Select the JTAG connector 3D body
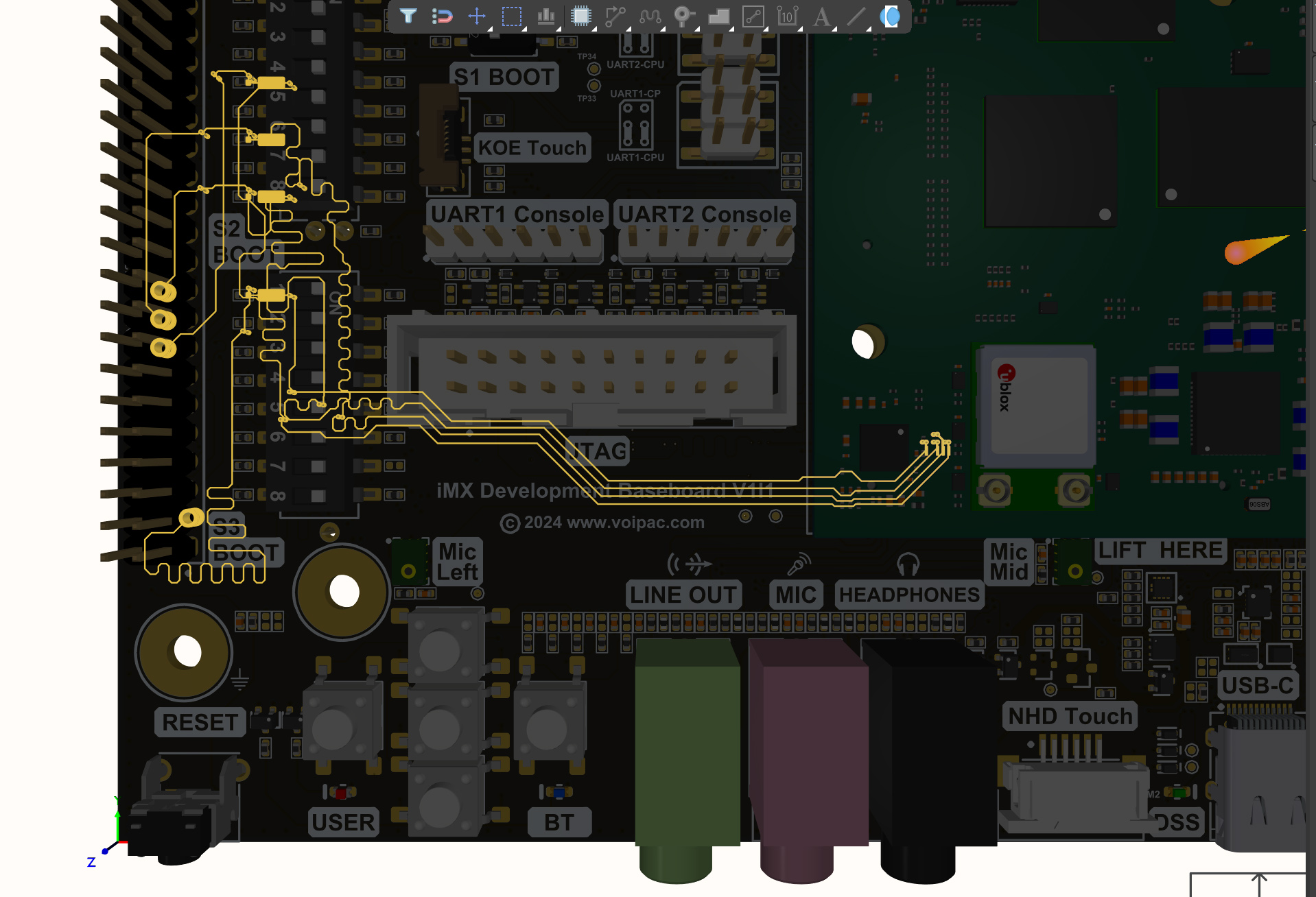 (x=594, y=370)
